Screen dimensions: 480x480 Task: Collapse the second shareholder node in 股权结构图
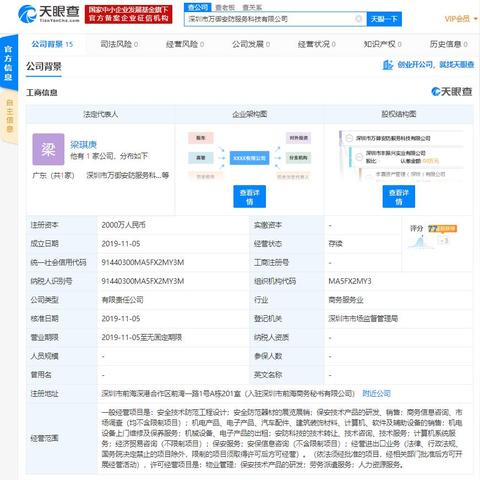[x=359, y=157]
